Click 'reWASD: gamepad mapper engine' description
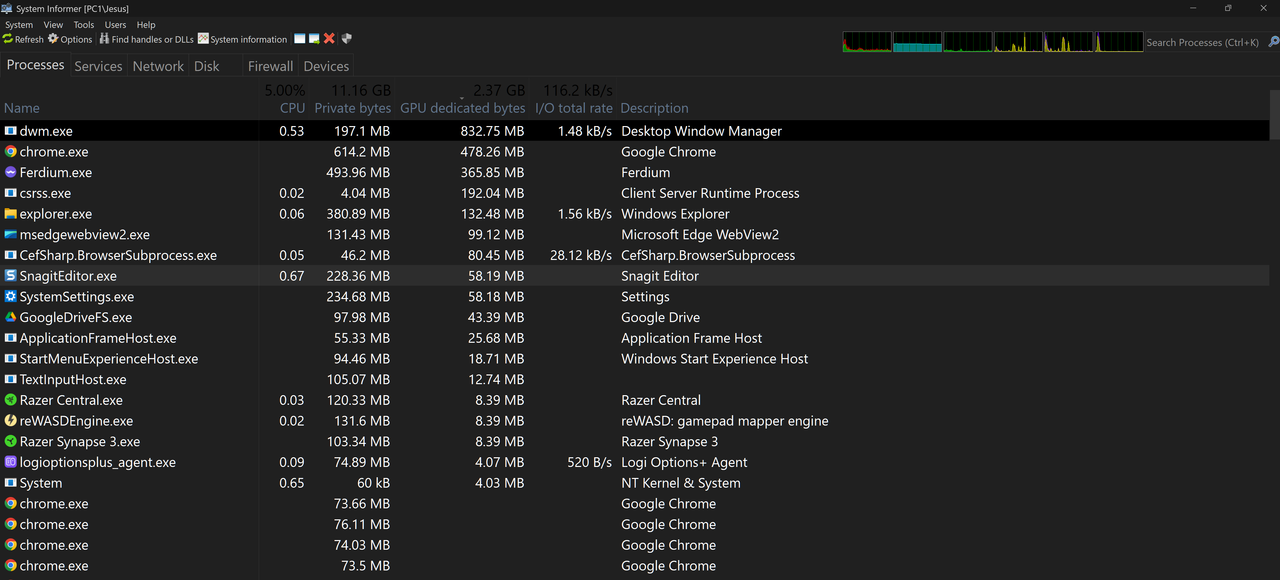 725,421
